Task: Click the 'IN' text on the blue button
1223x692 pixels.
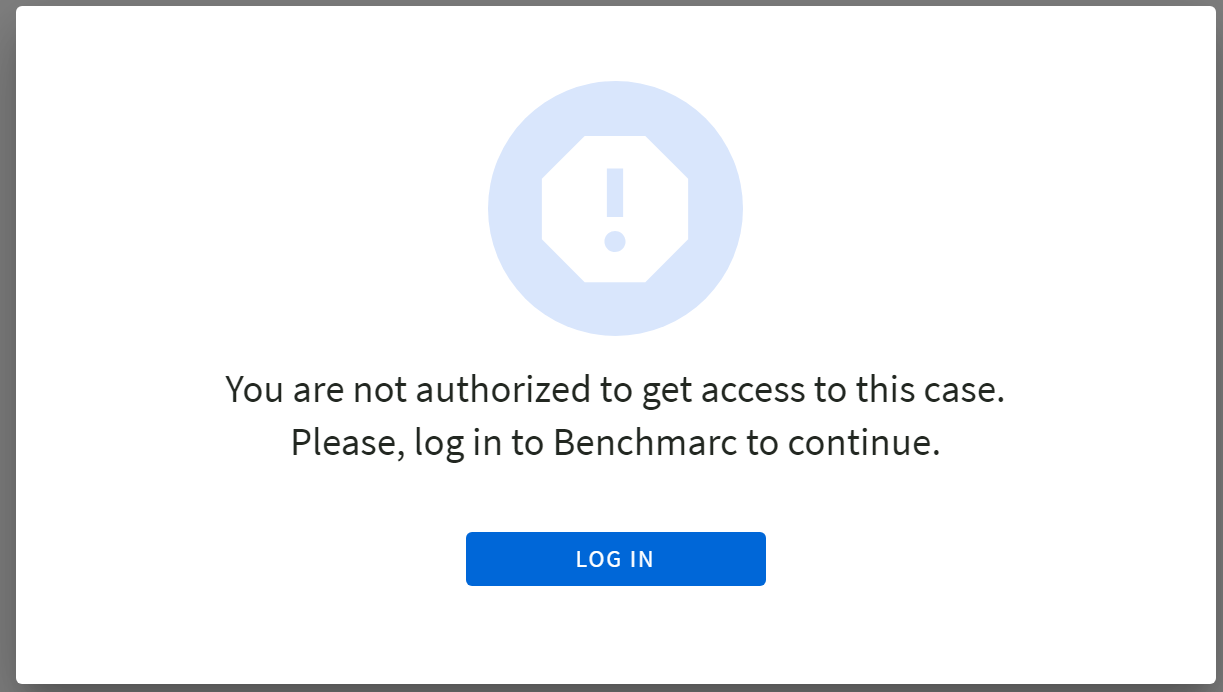Action: (643, 559)
